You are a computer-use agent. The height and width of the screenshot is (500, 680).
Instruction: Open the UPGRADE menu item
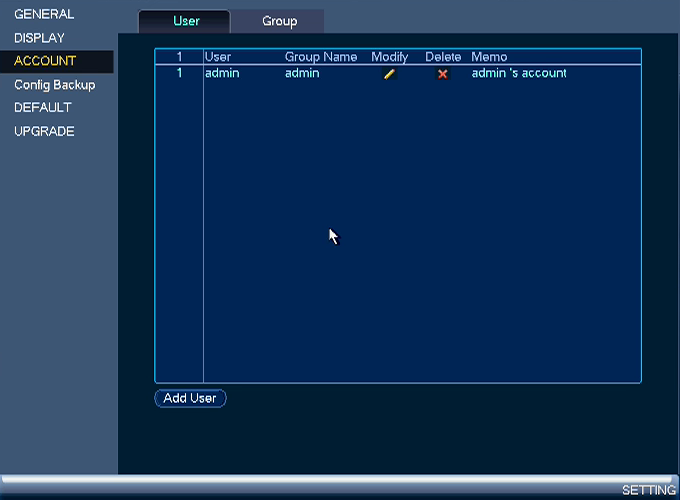[44, 131]
